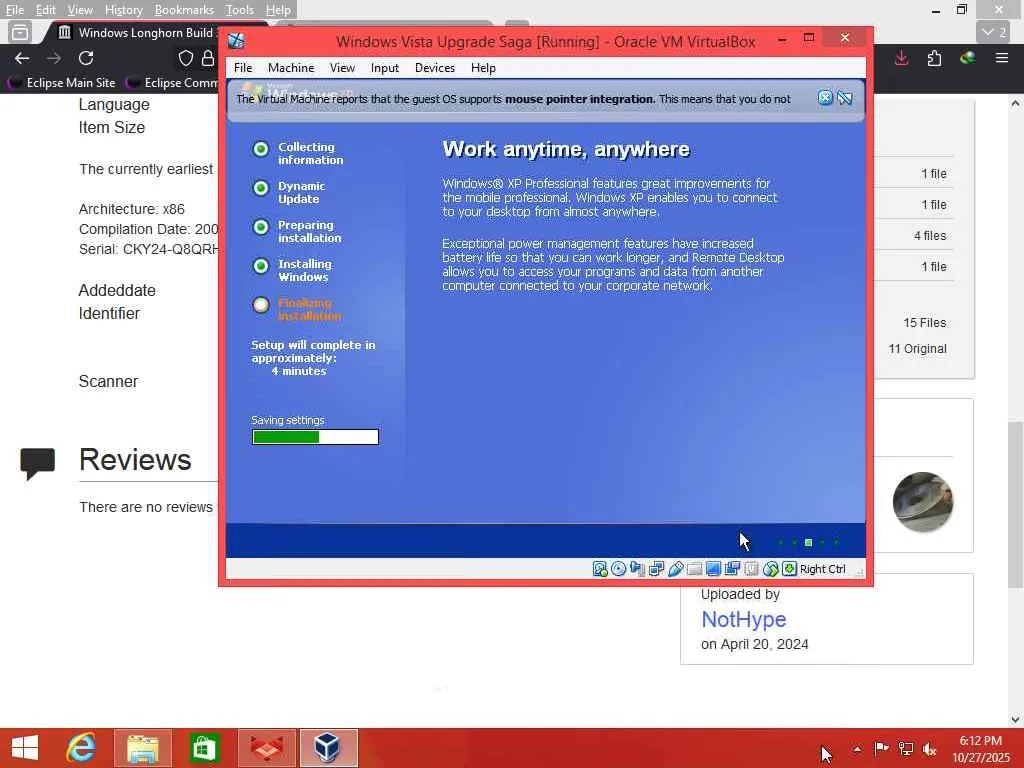Open the VirtualBox Input menu
Viewport: 1024px width, 768px height.
point(385,68)
